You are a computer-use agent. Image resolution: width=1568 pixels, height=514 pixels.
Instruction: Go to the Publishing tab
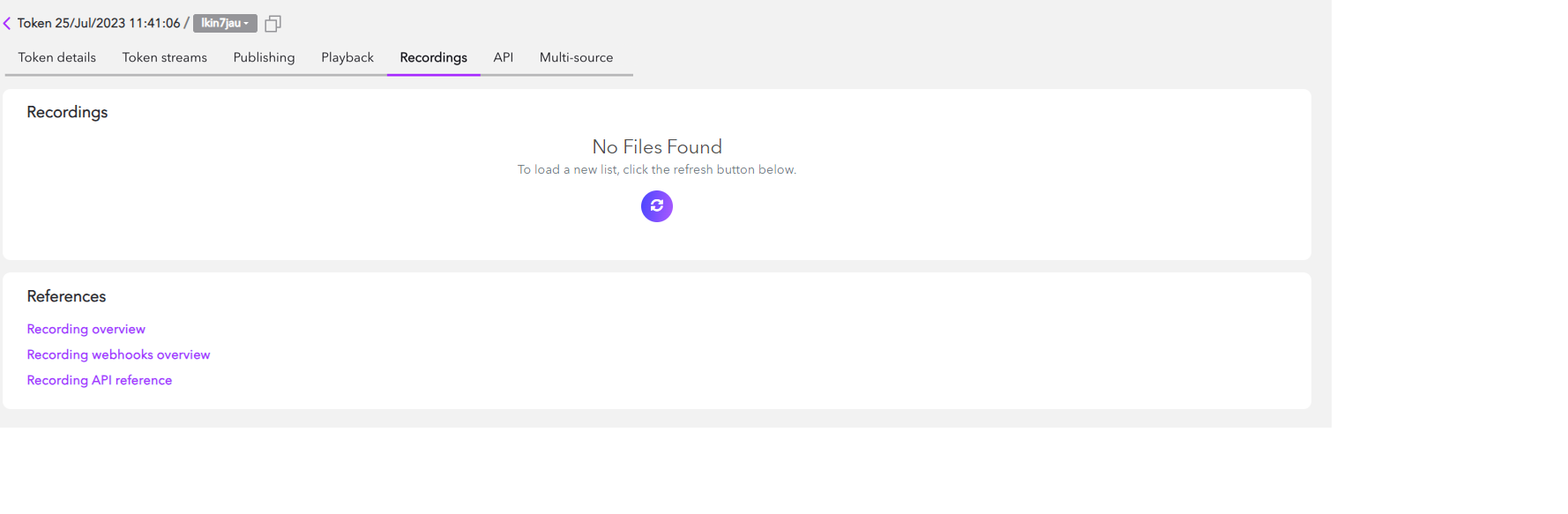(264, 57)
